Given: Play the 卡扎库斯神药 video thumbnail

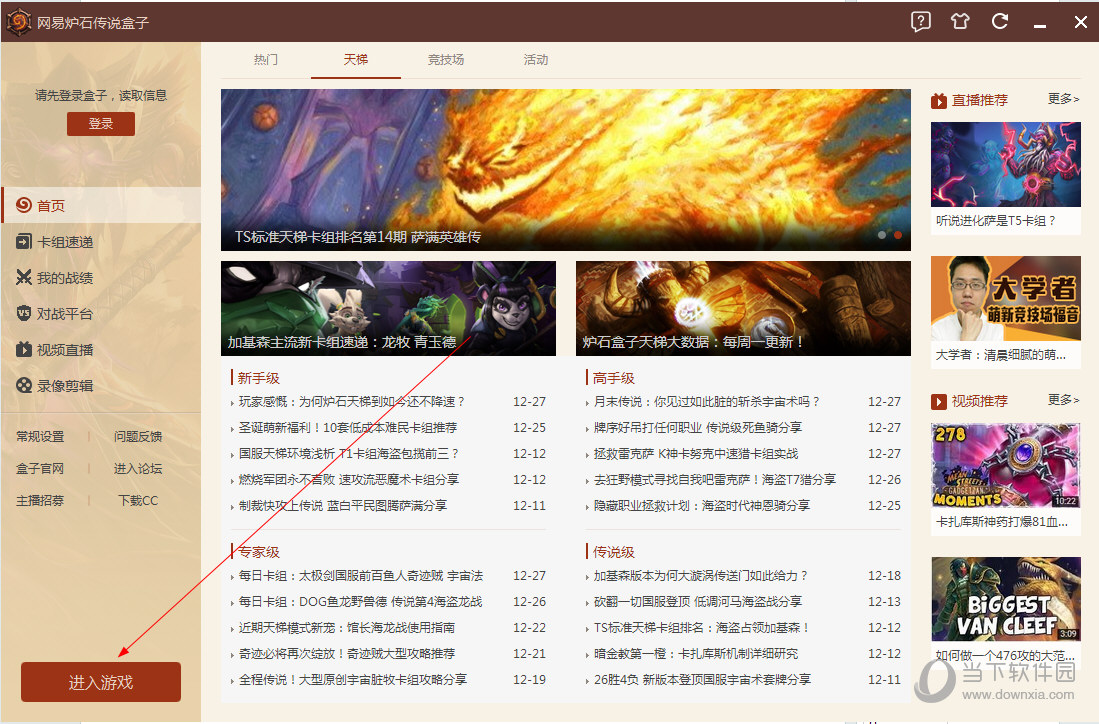Looking at the screenshot, I should point(1005,464).
